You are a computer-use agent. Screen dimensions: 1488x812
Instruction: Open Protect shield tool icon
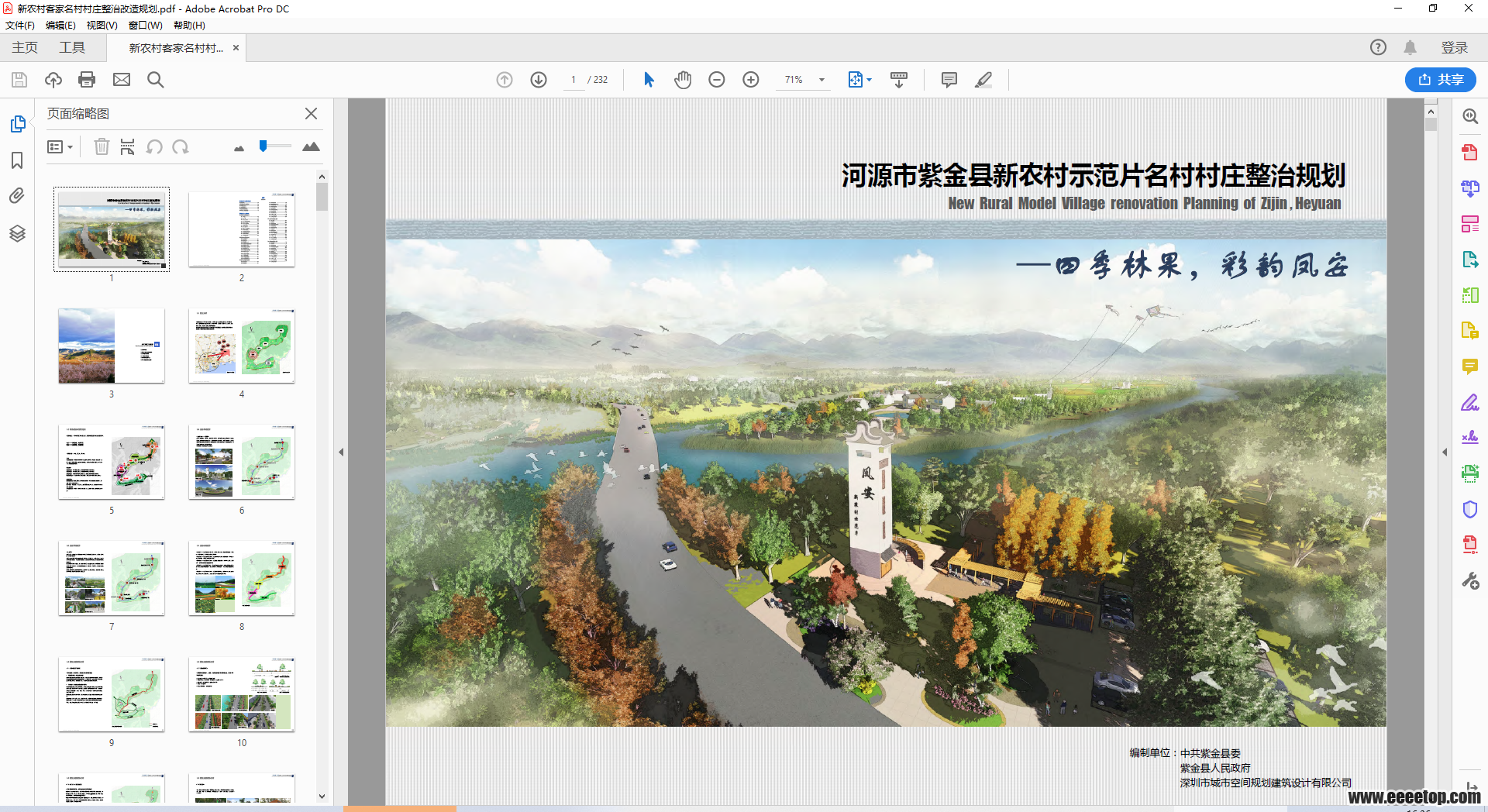point(1470,509)
